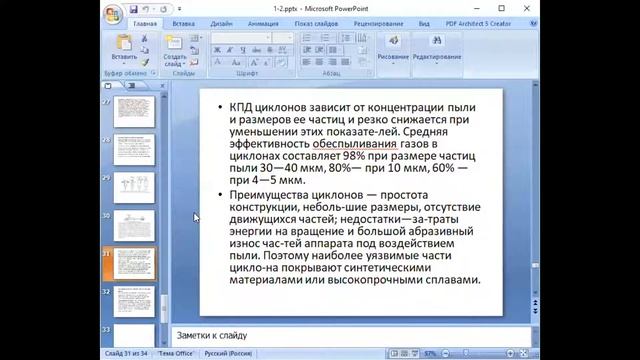This screenshot has width=640, height=360.
Task: Open the character spacing AV menu
Action: pyautogui.click(x=283, y=50)
